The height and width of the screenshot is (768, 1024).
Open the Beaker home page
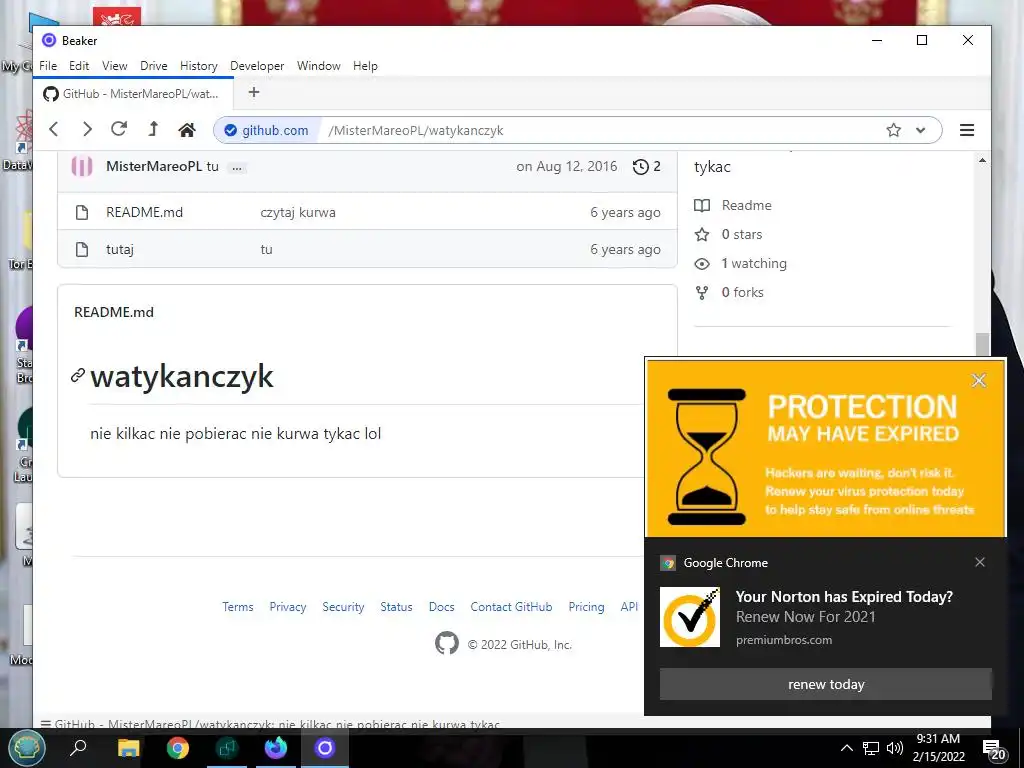click(x=187, y=129)
